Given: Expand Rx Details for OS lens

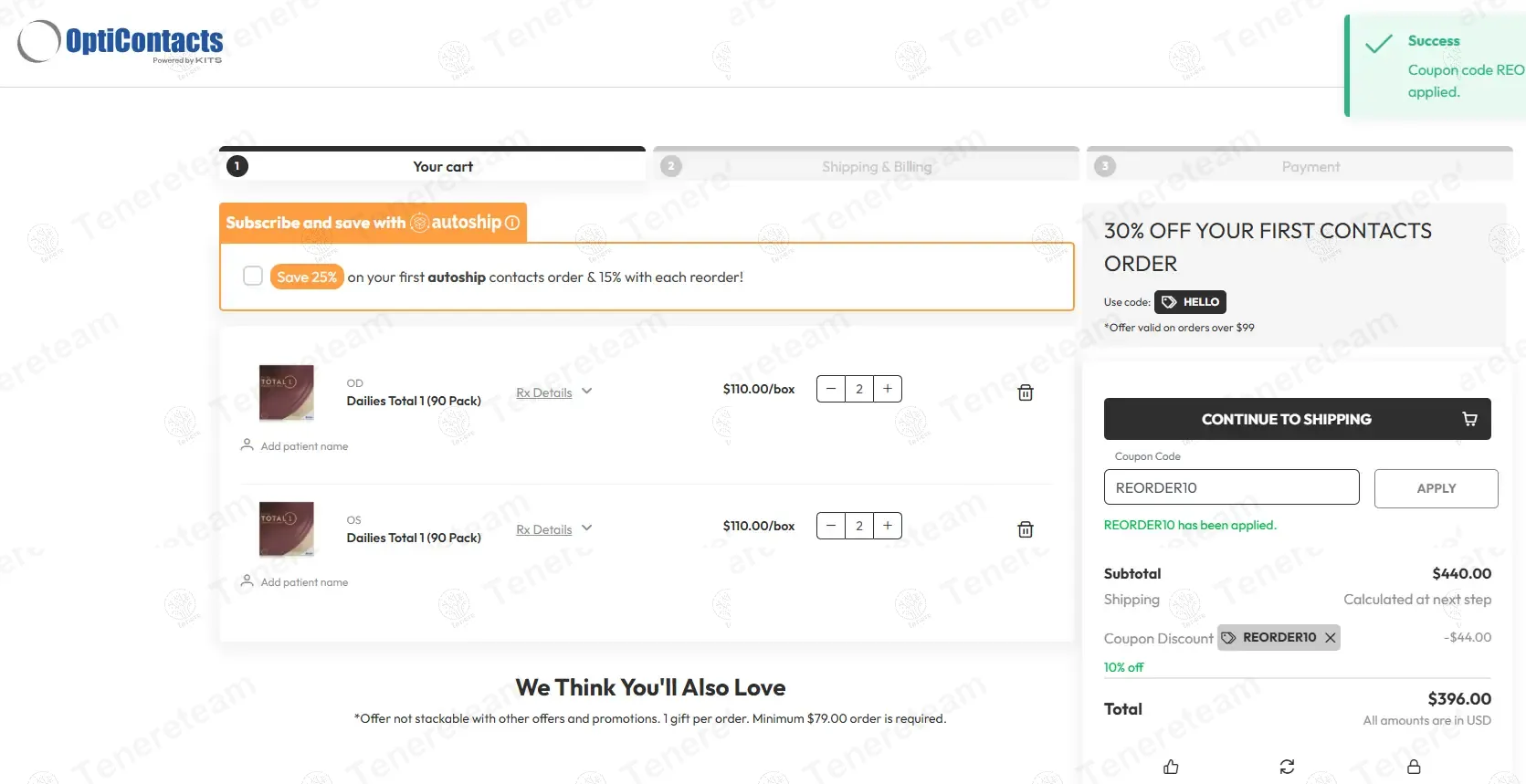Looking at the screenshot, I should (553, 529).
